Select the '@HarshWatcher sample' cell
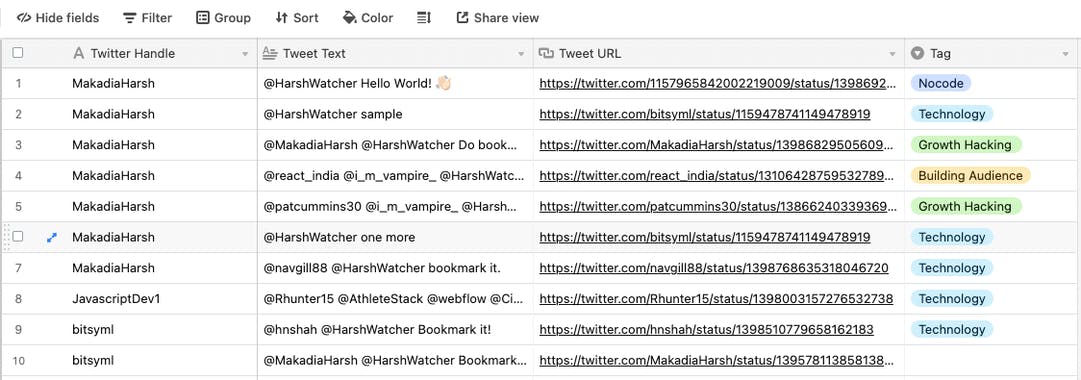This screenshot has width=1081, height=380. pyautogui.click(x=395, y=114)
